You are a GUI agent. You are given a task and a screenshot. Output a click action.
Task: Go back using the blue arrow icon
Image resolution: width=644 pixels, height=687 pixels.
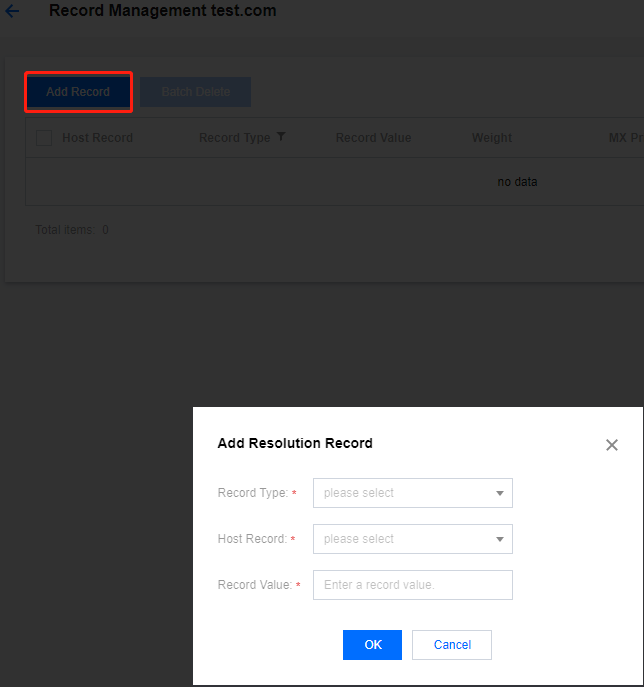coord(12,11)
